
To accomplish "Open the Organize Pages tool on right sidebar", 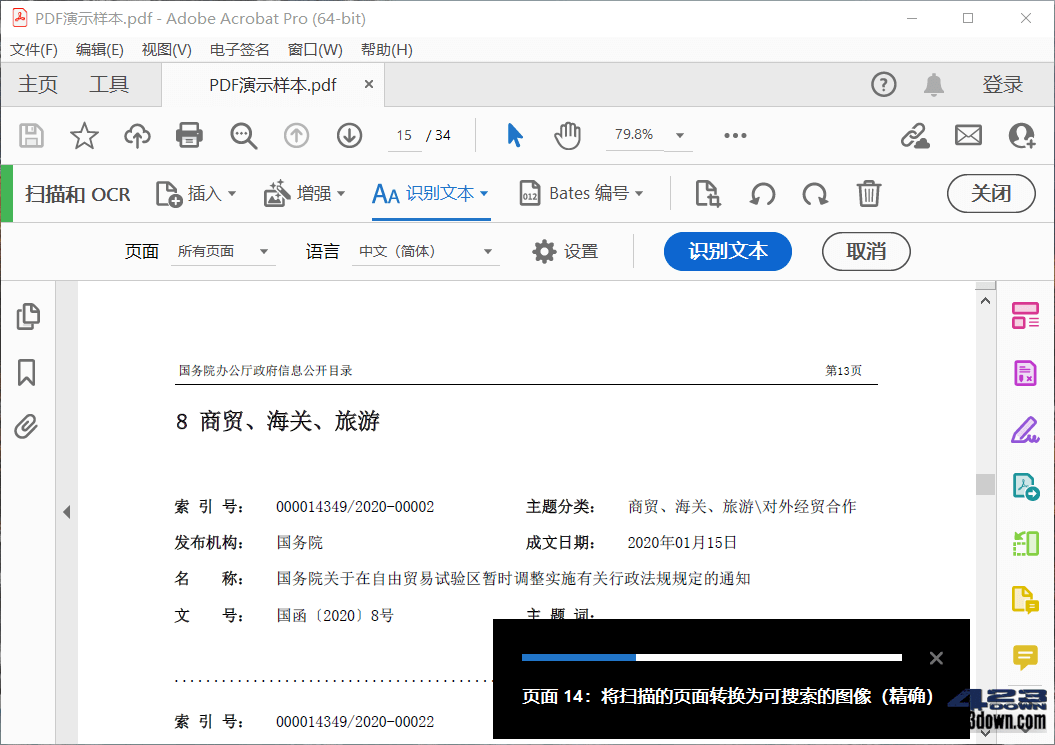I will coord(1025,315).
